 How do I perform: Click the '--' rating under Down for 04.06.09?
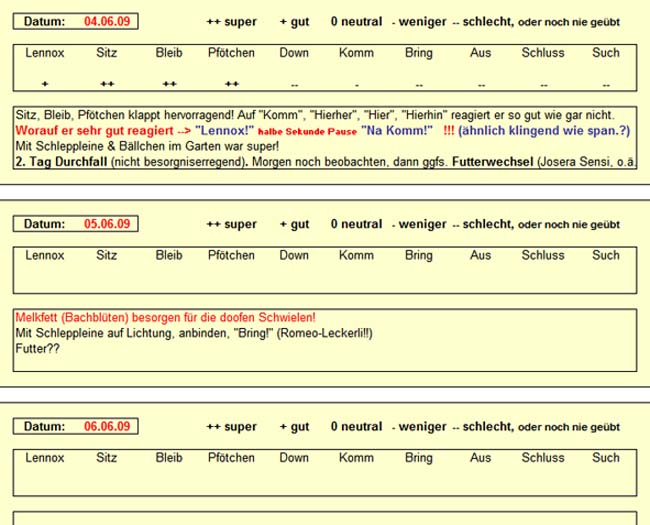[294, 85]
